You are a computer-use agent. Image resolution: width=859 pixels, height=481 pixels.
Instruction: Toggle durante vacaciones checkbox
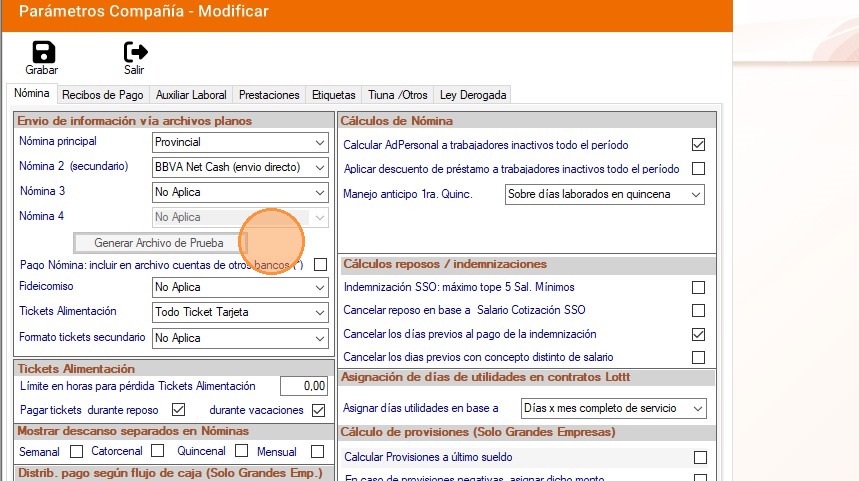(318, 410)
